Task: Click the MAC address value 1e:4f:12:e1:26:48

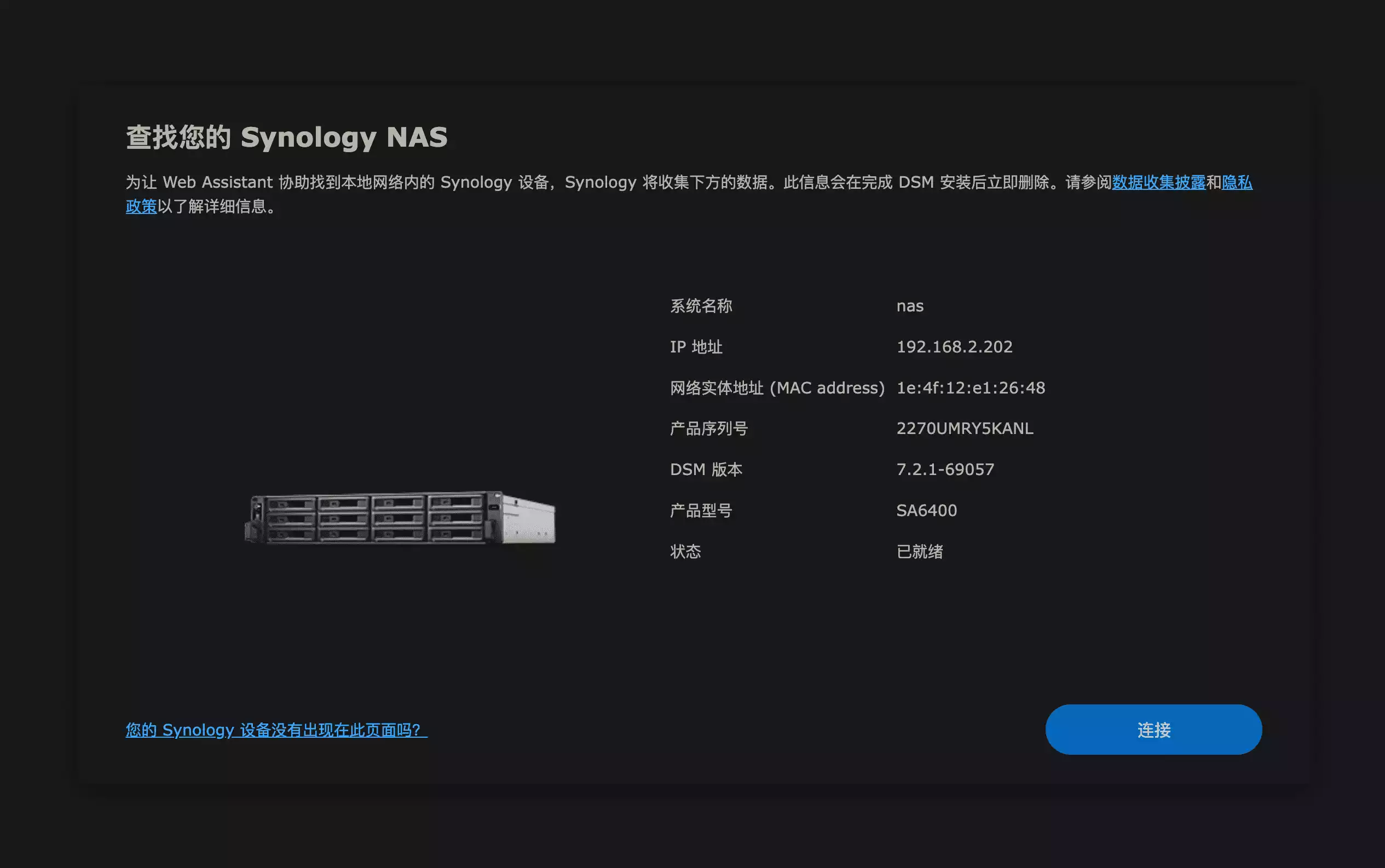Action: 971,388
